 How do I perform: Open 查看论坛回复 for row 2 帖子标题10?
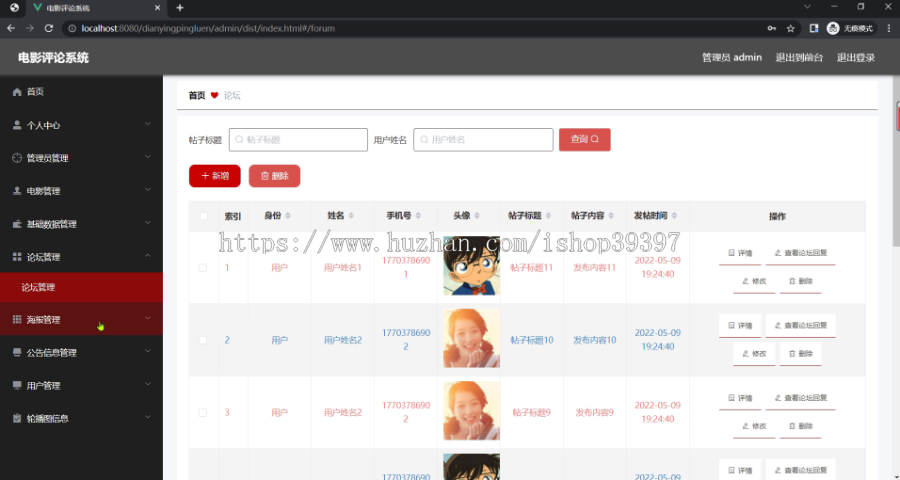pos(800,326)
